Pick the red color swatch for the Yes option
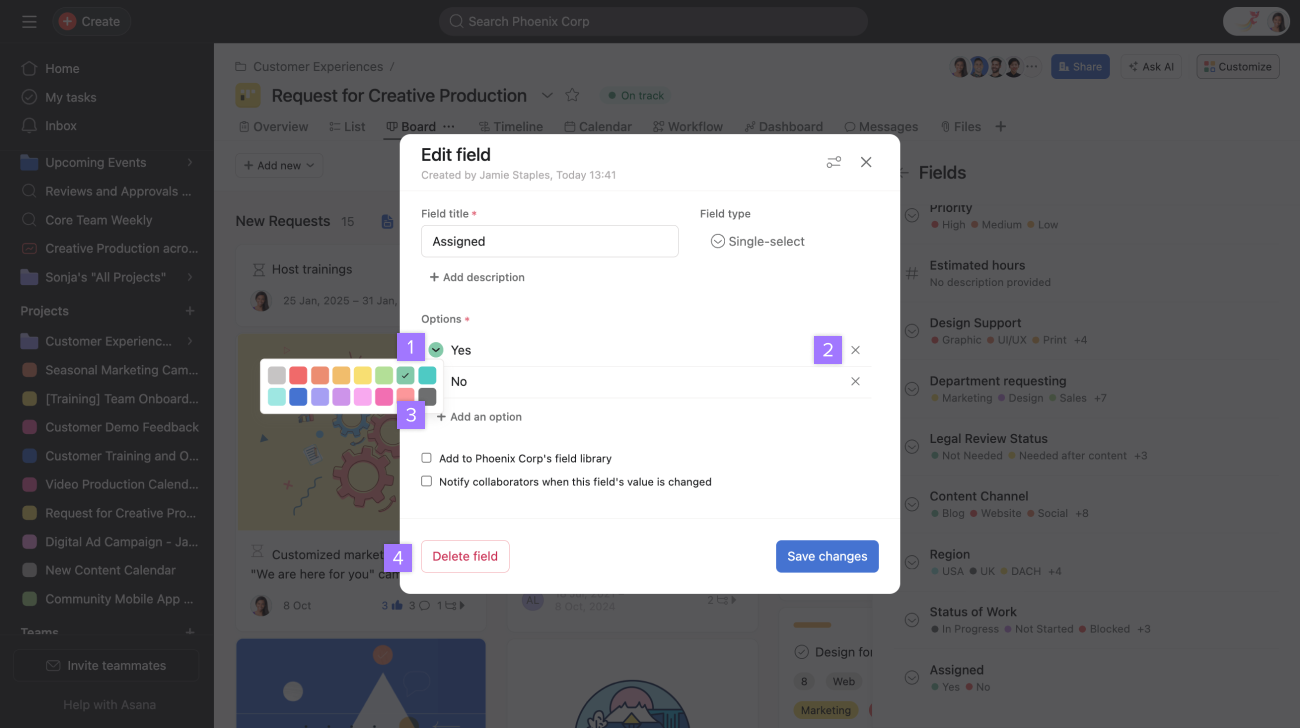The width and height of the screenshot is (1300, 728). pyautogui.click(x=296, y=374)
